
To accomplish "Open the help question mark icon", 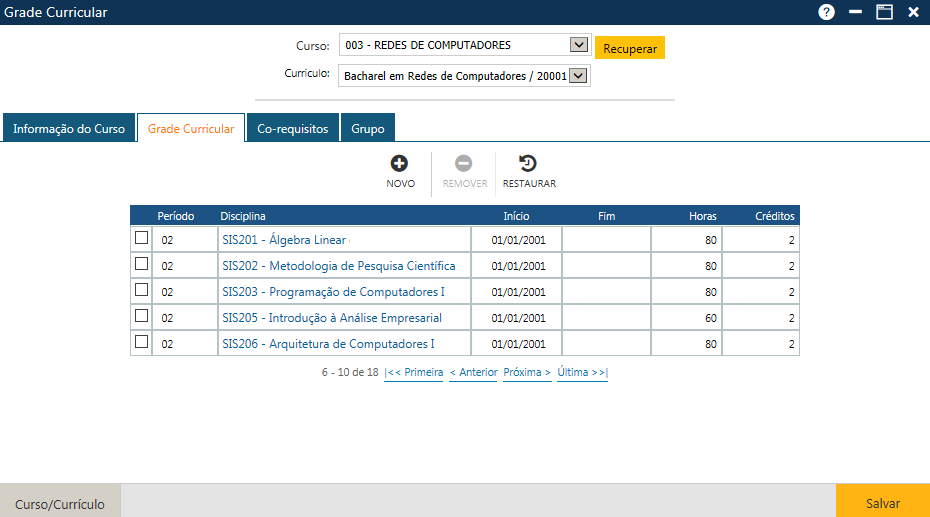I will tap(826, 12).
